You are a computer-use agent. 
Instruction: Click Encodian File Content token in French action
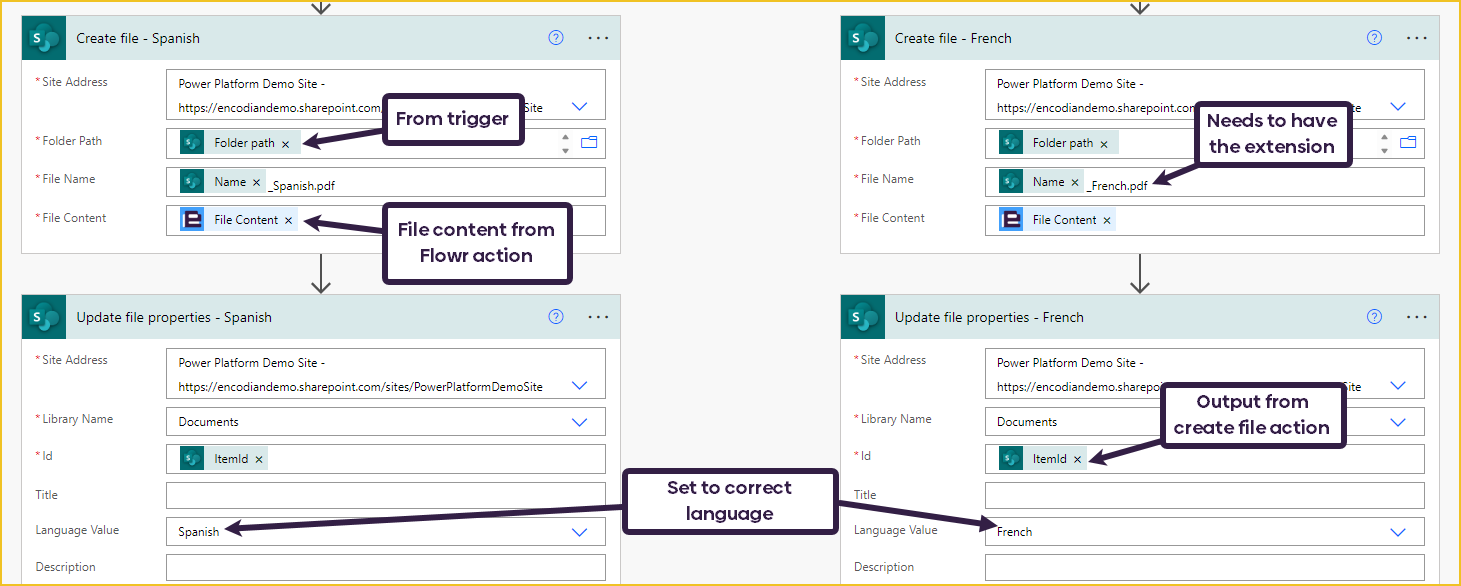(1057, 220)
